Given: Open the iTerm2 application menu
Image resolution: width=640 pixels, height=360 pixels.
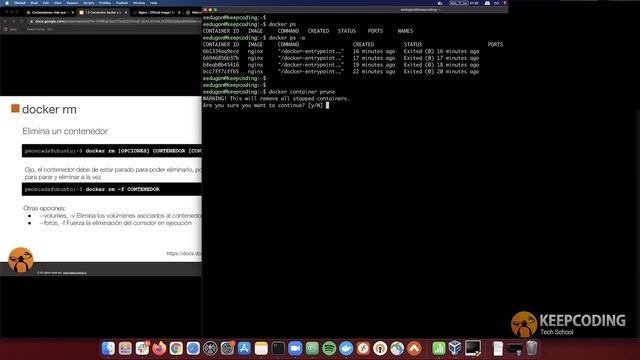Looking at the screenshot, I should coord(20,3).
